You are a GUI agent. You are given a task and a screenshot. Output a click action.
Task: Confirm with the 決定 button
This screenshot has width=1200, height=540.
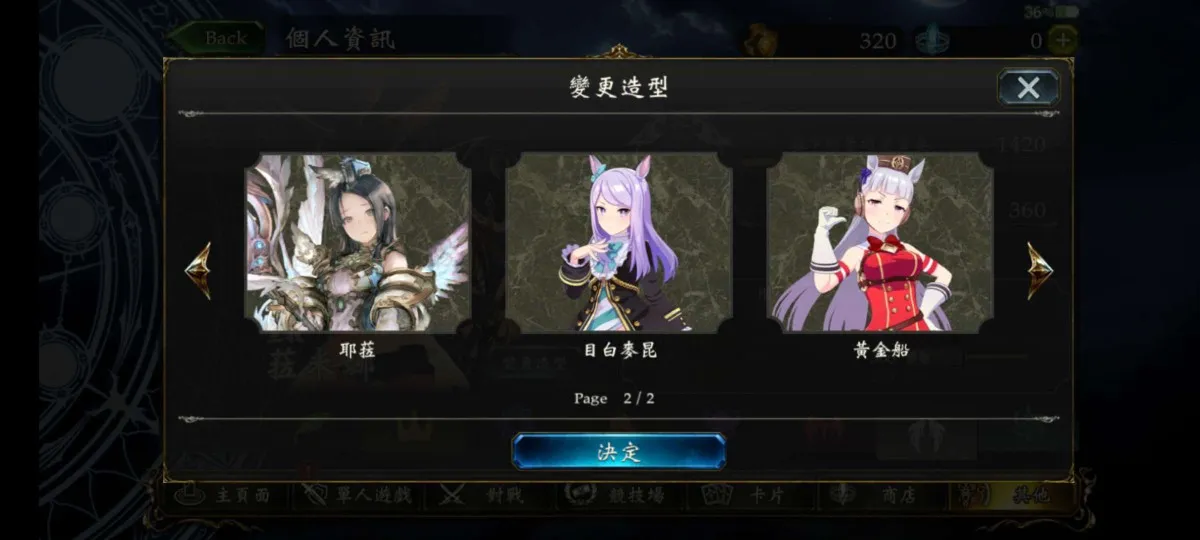(x=619, y=451)
